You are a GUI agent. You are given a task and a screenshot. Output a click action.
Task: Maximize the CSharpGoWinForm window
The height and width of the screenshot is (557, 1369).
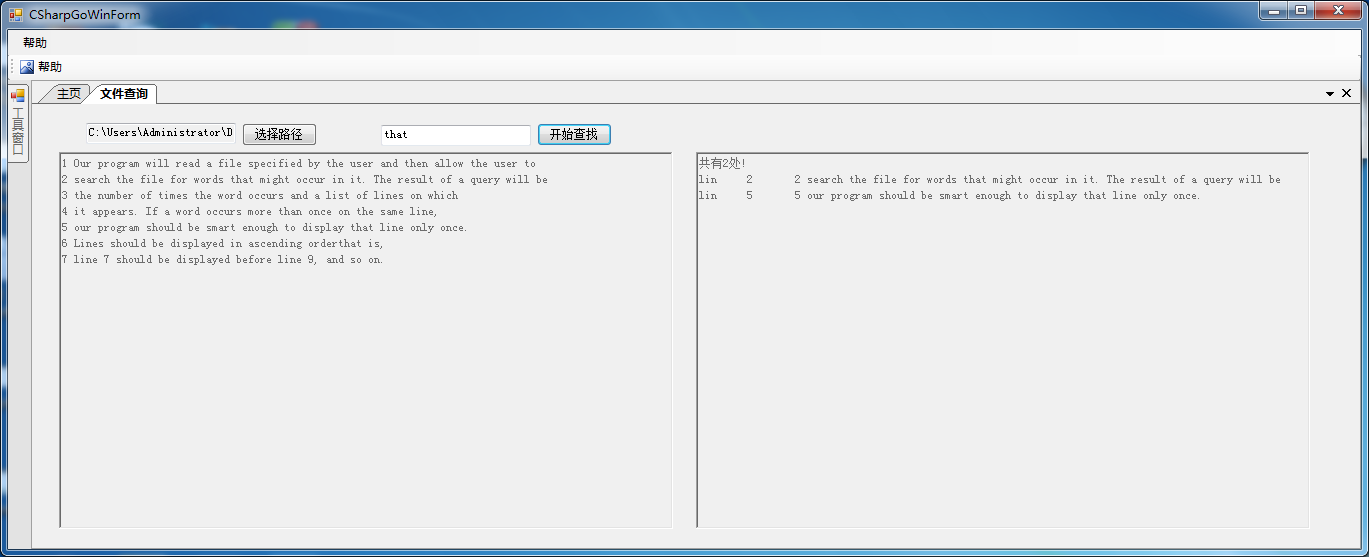coord(1301,11)
